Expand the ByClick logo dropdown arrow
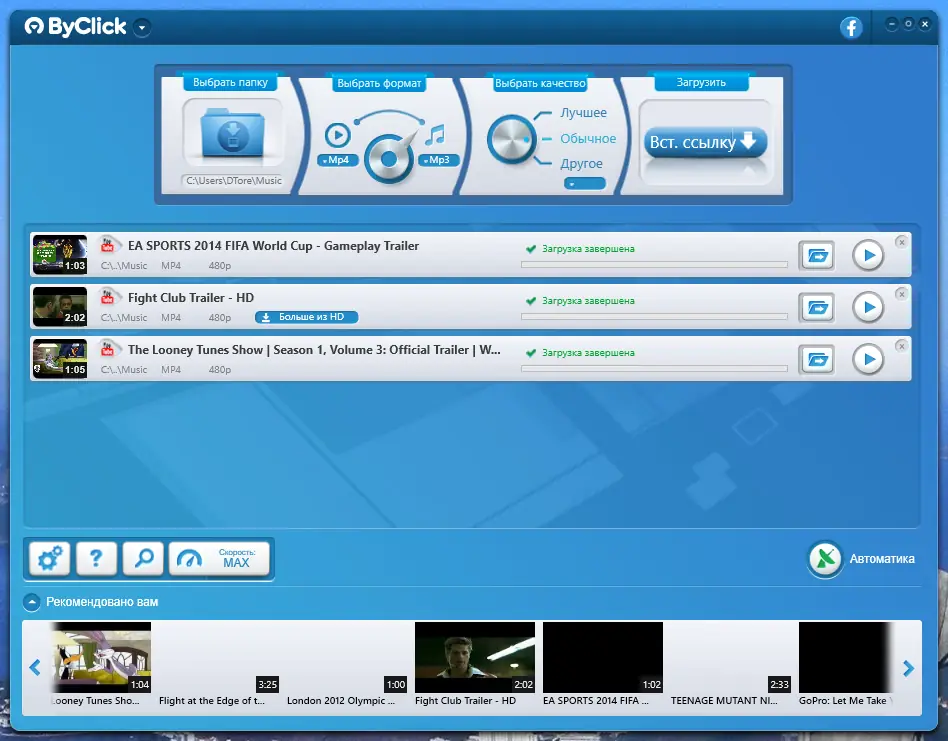The image size is (948, 741). [x=141, y=28]
